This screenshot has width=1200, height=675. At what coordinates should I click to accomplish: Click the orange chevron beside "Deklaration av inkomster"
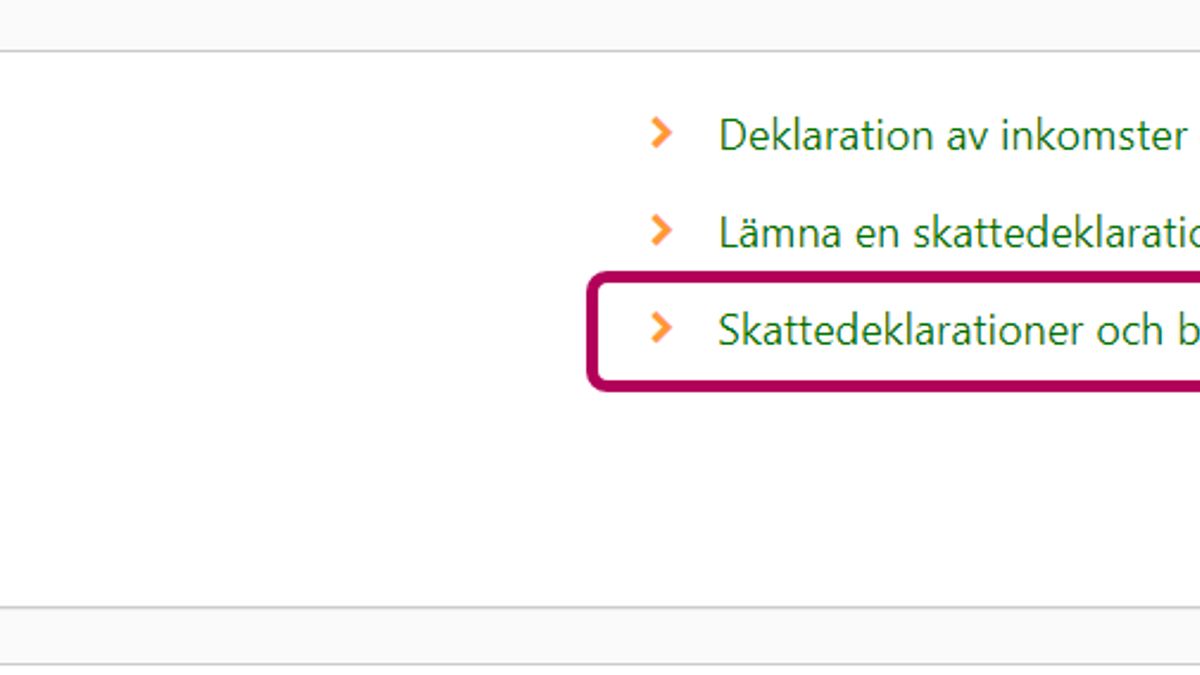pyautogui.click(x=660, y=133)
